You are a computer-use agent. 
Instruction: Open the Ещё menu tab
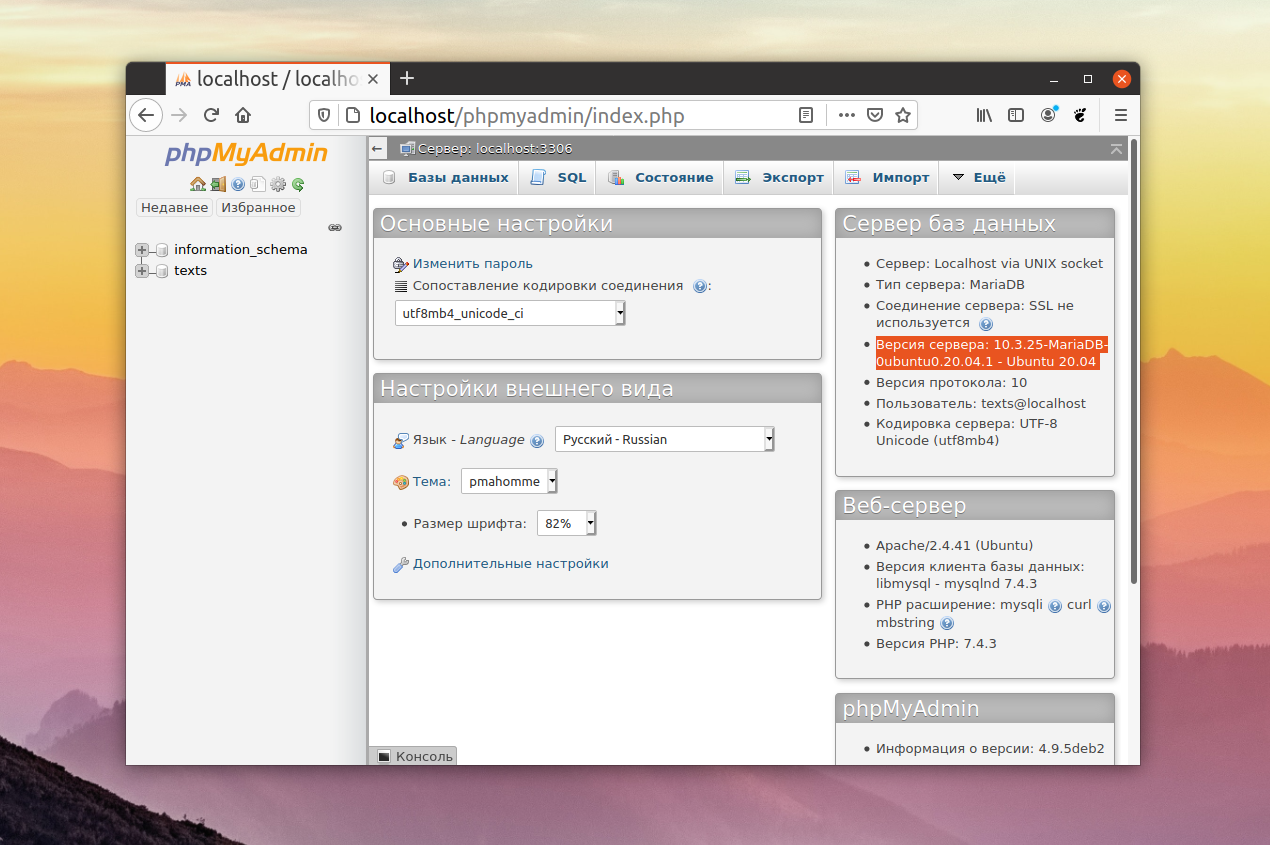pos(979,178)
